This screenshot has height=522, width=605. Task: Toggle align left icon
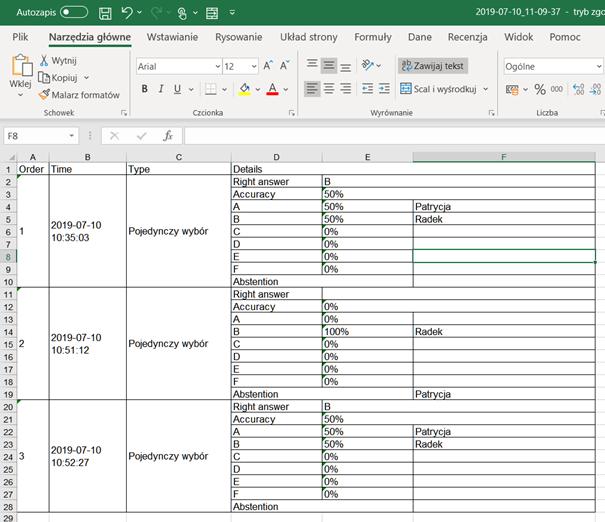pyautogui.click(x=312, y=89)
